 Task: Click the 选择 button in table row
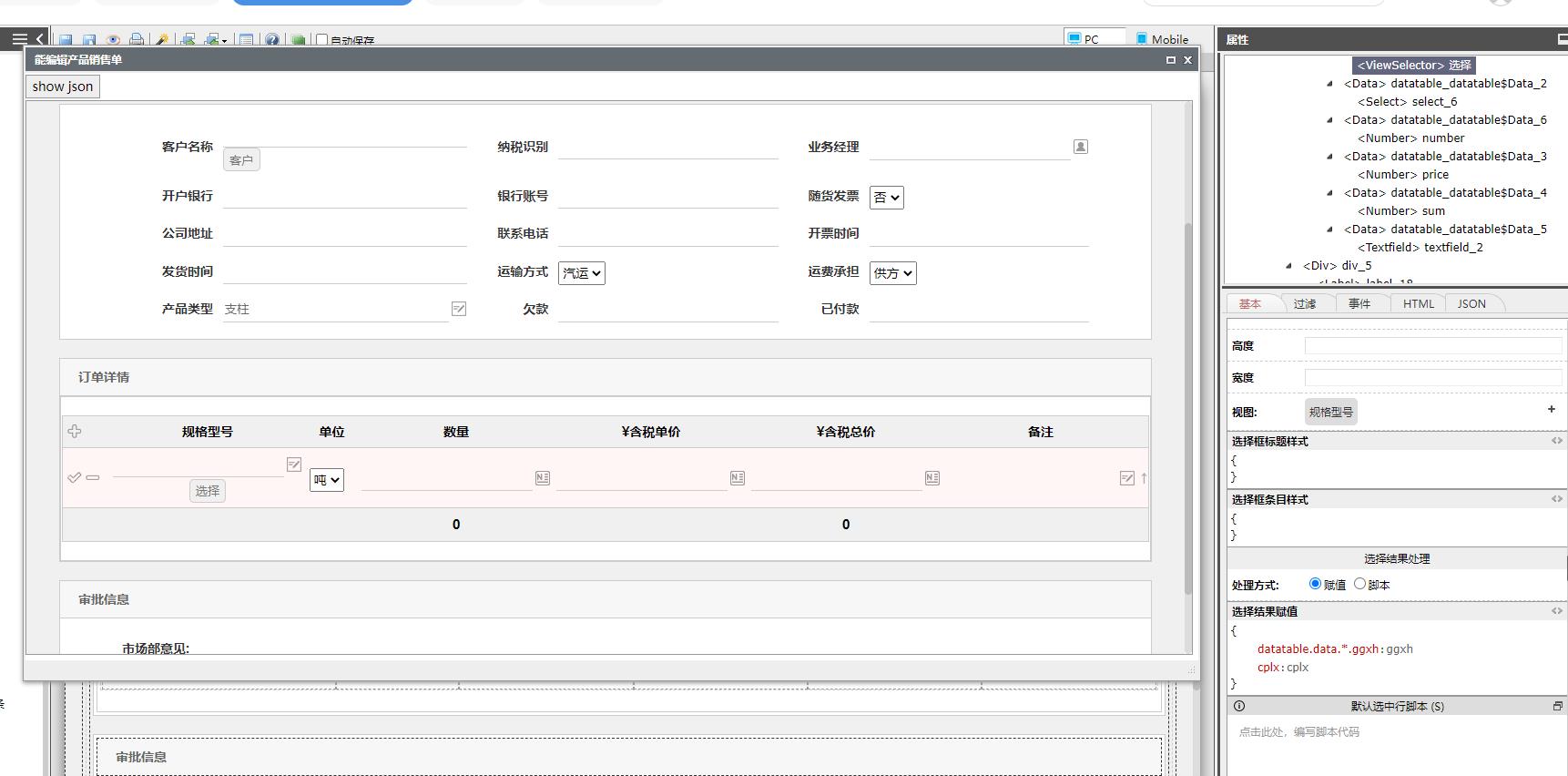(x=208, y=491)
